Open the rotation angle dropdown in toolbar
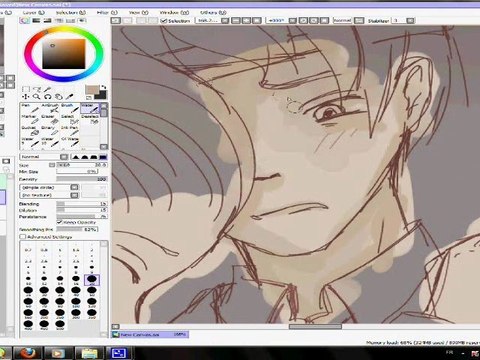 pyautogui.click(x=292, y=21)
